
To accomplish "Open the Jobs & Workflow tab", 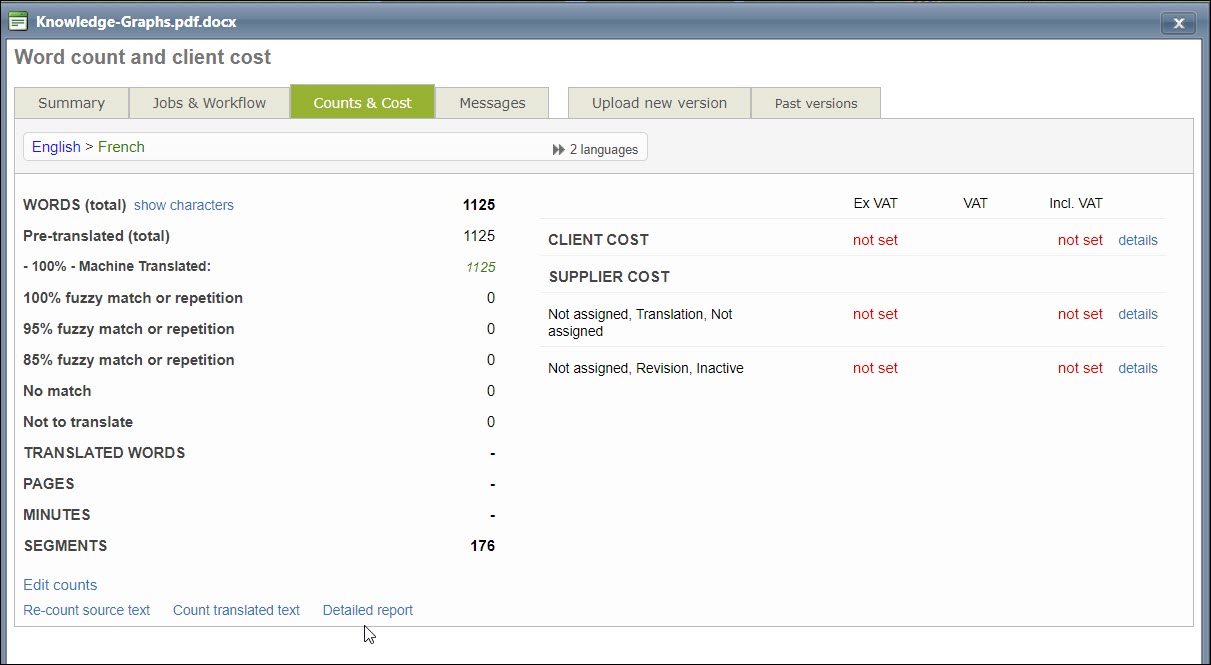I will click(209, 103).
